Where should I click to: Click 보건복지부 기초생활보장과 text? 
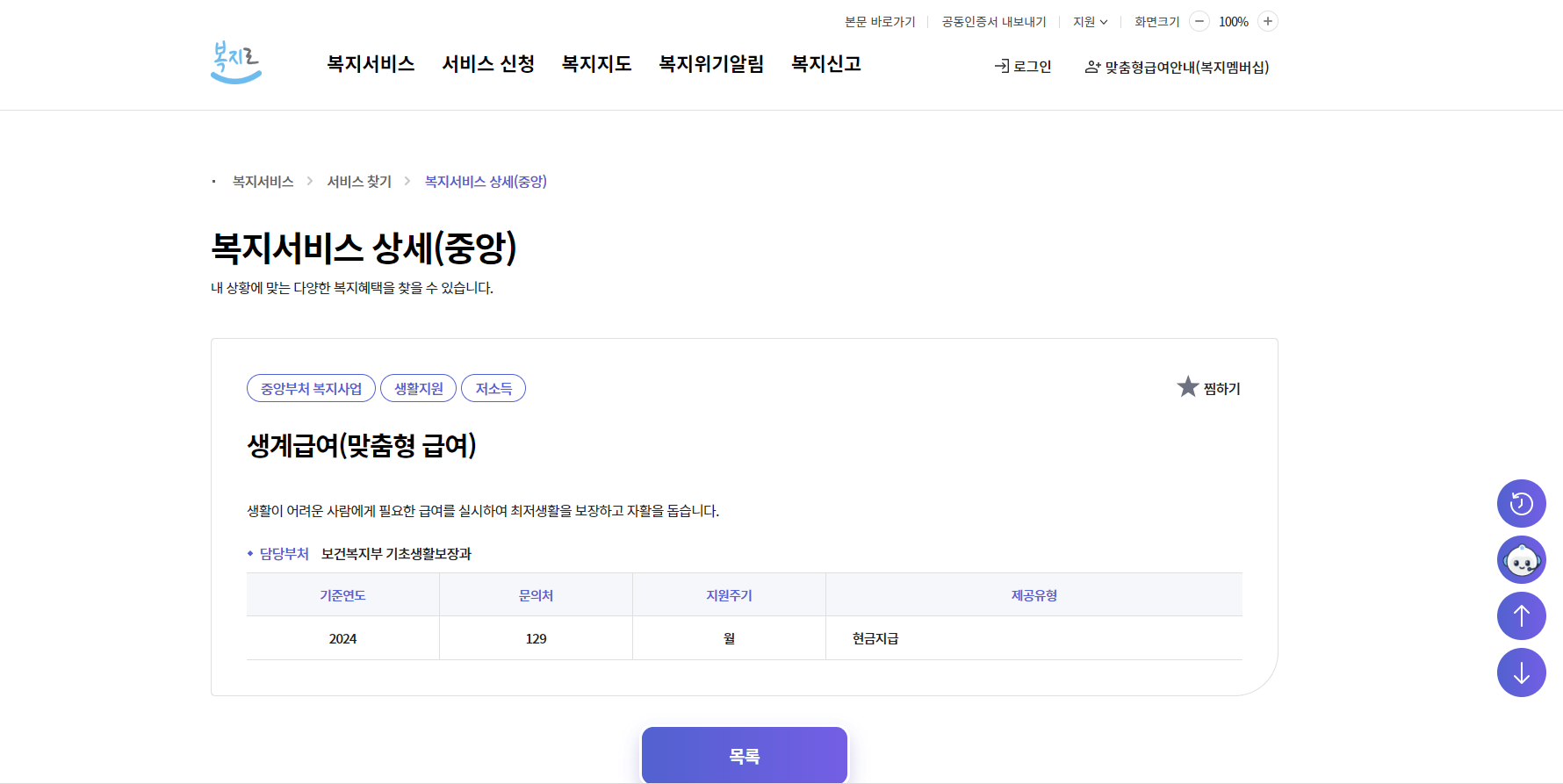[x=396, y=554]
